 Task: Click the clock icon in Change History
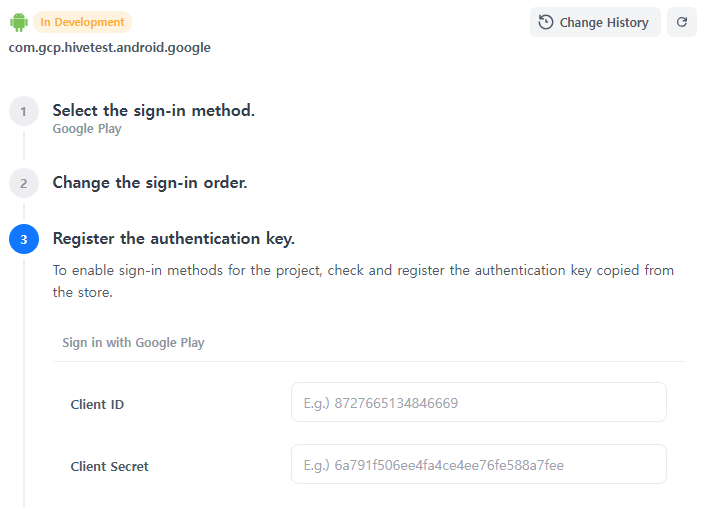546,22
